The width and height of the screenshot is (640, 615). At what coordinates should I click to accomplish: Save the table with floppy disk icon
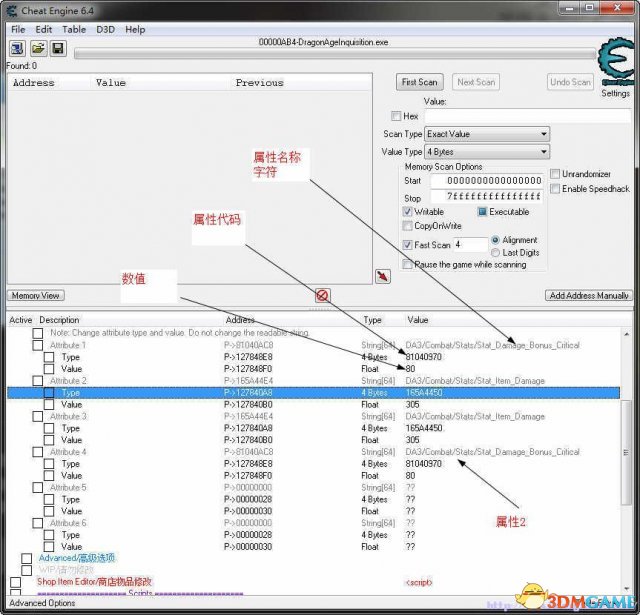point(58,49)
